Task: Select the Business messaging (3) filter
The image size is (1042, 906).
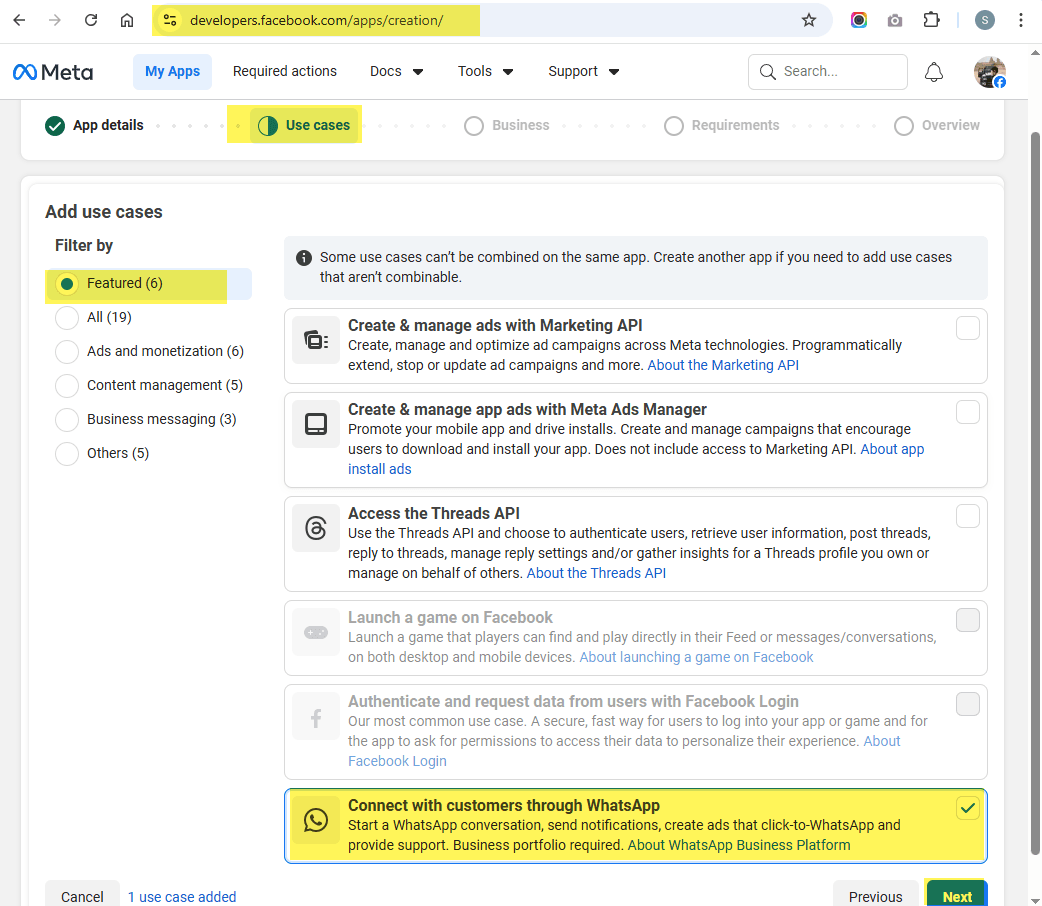Action: pos(67,419)
